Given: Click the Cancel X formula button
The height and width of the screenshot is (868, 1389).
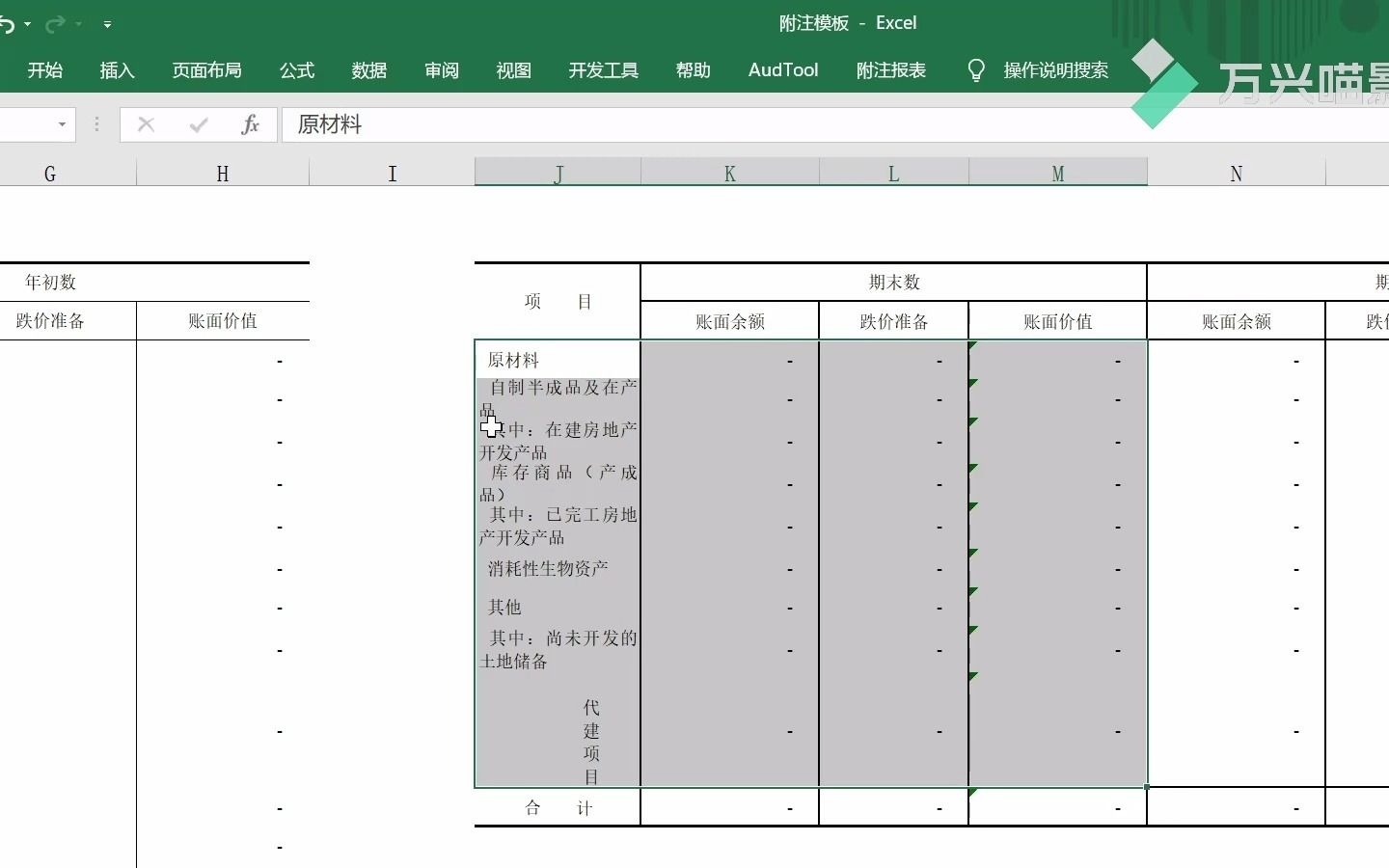Looking at the screenshot, I should tap(147, 124).
